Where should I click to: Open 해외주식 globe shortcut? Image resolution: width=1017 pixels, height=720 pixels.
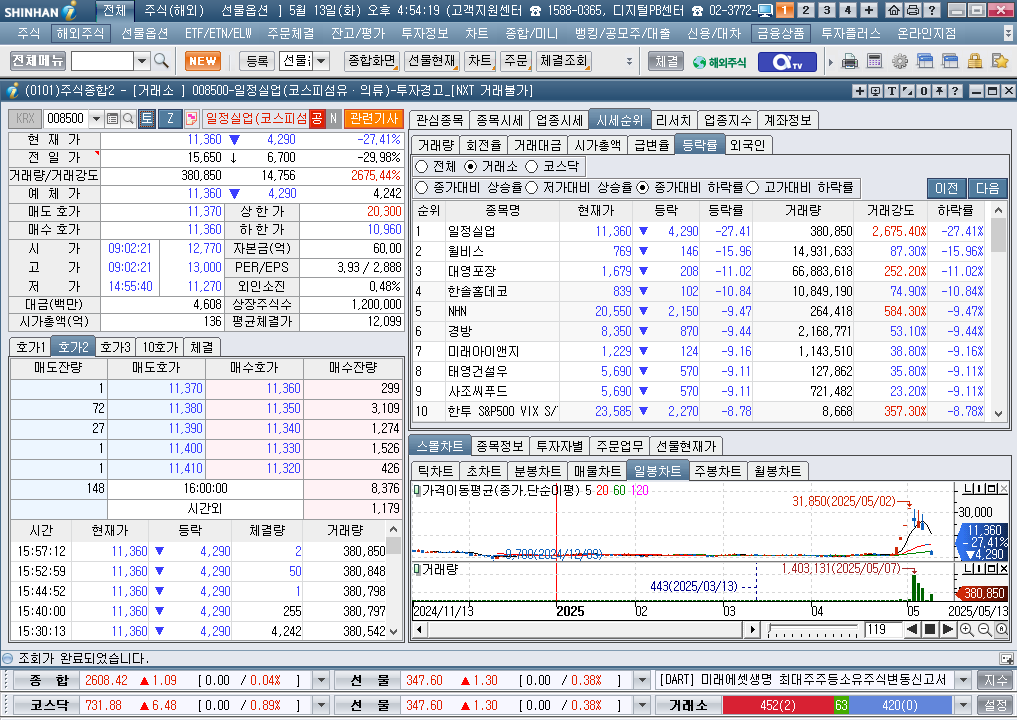pyautogui.click(x=719, y=62)
